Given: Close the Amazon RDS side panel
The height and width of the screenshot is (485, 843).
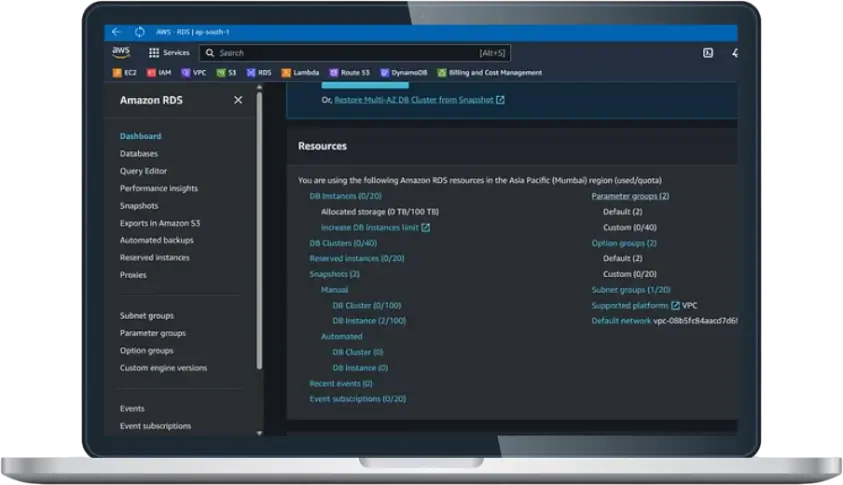Looking at the screenshot, I should pyautogui.click(x=238, y=100).
